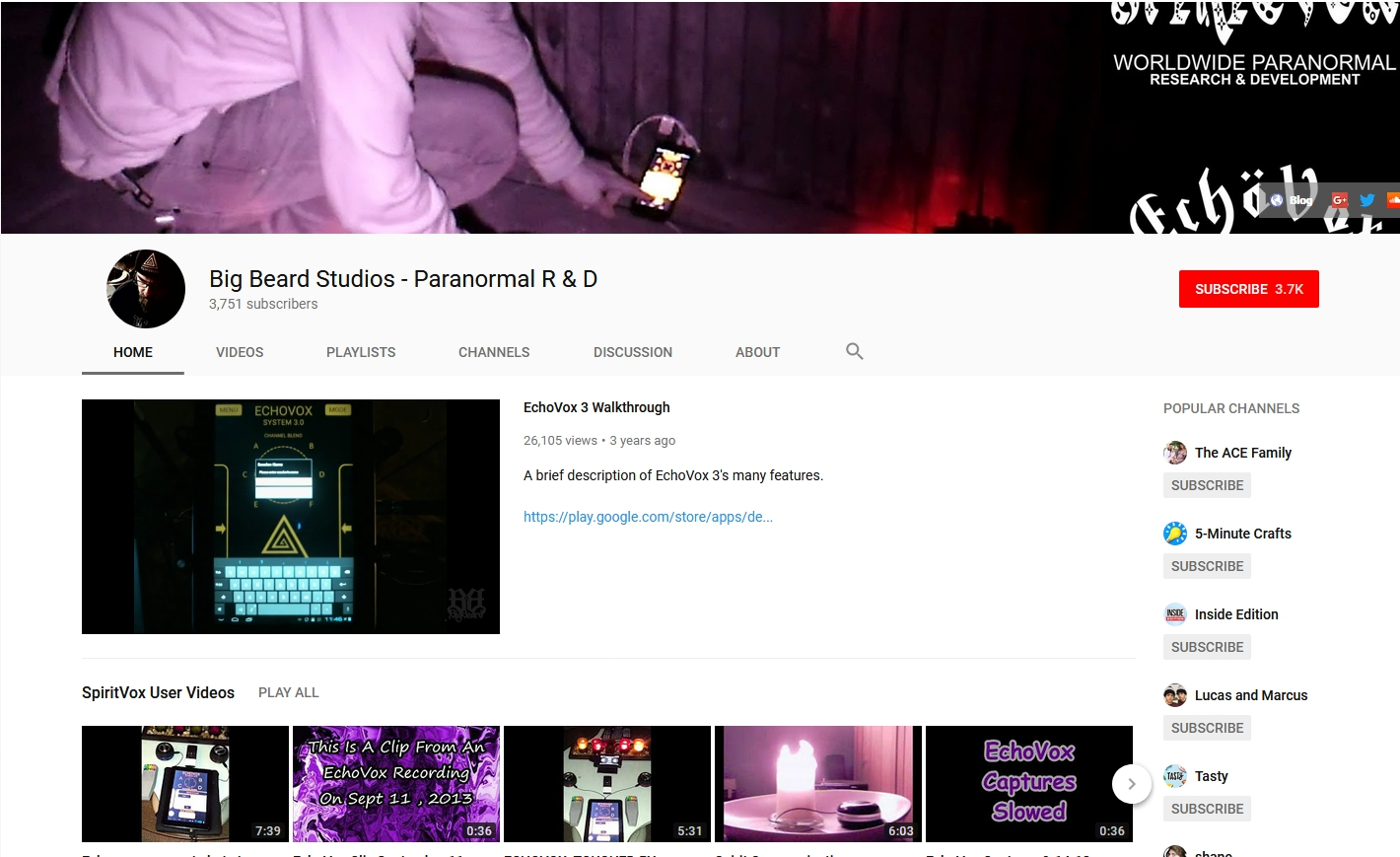Click the channel title Big Beard Studios
The image size is (1400, 857).
click(x=403, y=279)
